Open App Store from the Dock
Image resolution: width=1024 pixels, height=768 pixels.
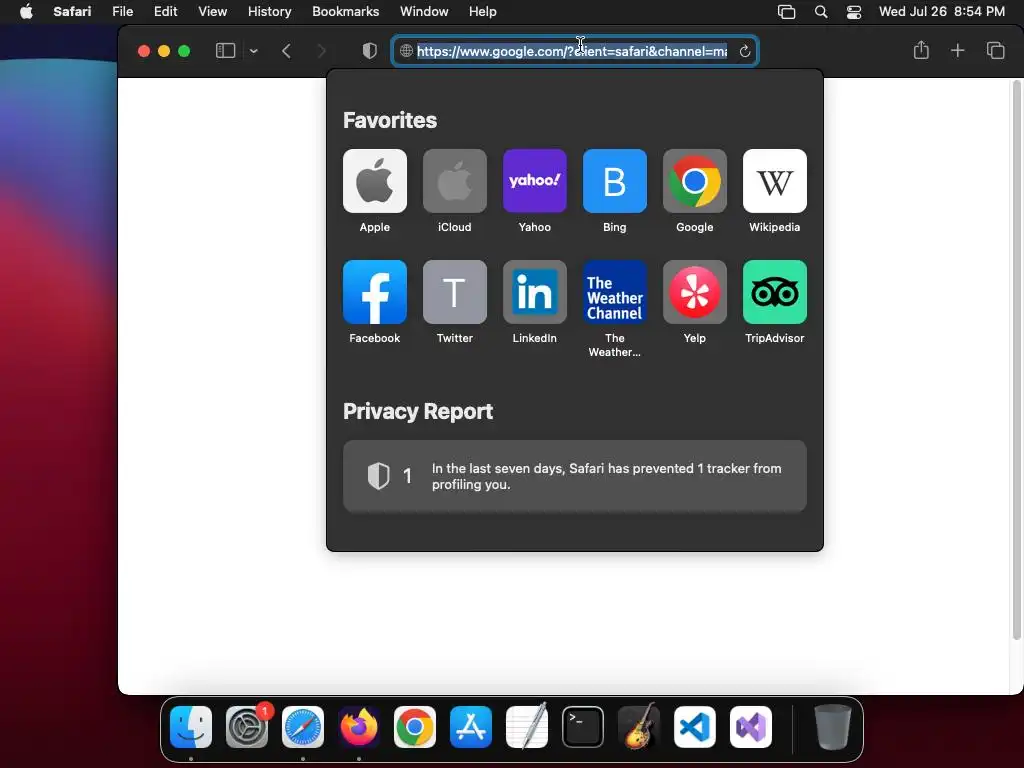[x=471, y=727]
